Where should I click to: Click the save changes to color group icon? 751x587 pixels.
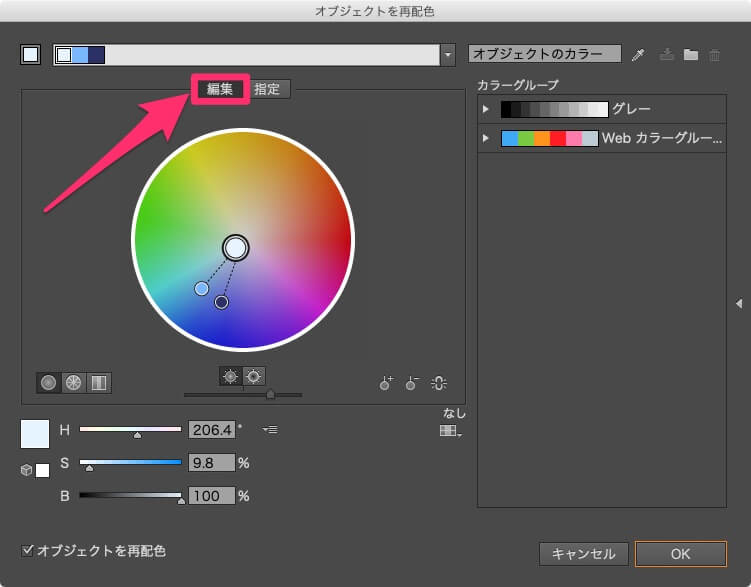tap(666, 55)
